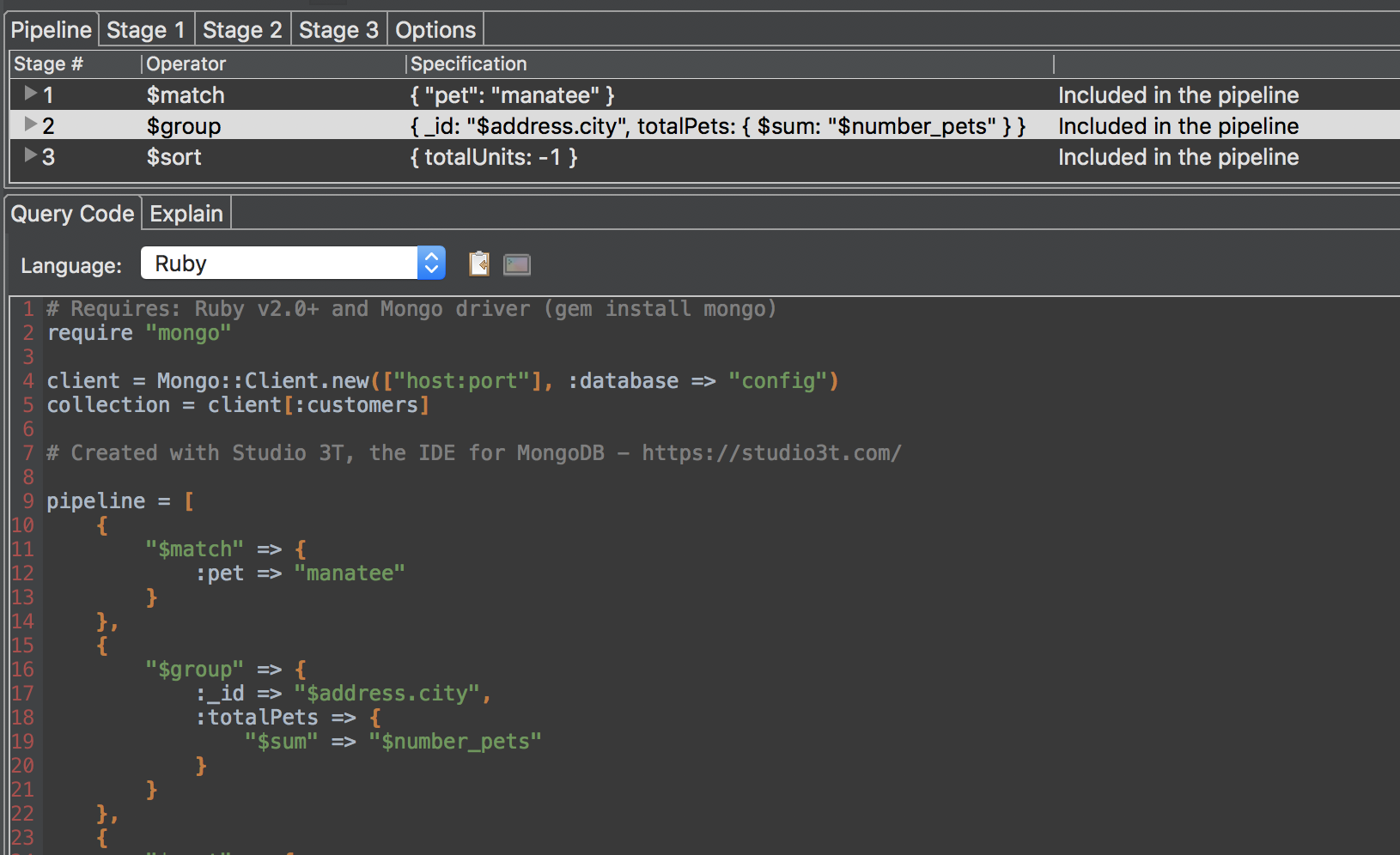This screenshot has width=1400, height=855.
Task: Click the $group specification text in the pipeline table
Action: click(x=719, y=125)
